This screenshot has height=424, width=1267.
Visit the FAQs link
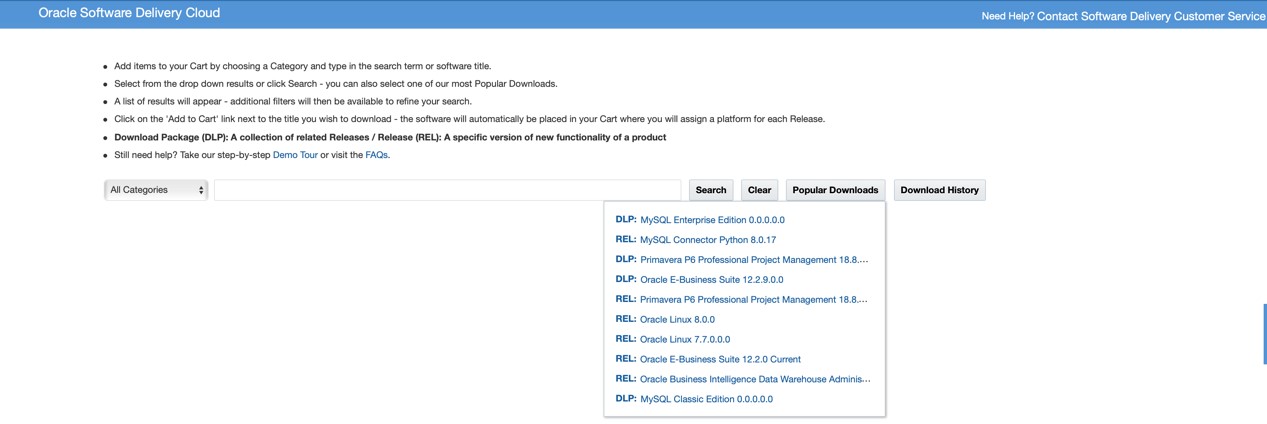[x=376, y=155]
